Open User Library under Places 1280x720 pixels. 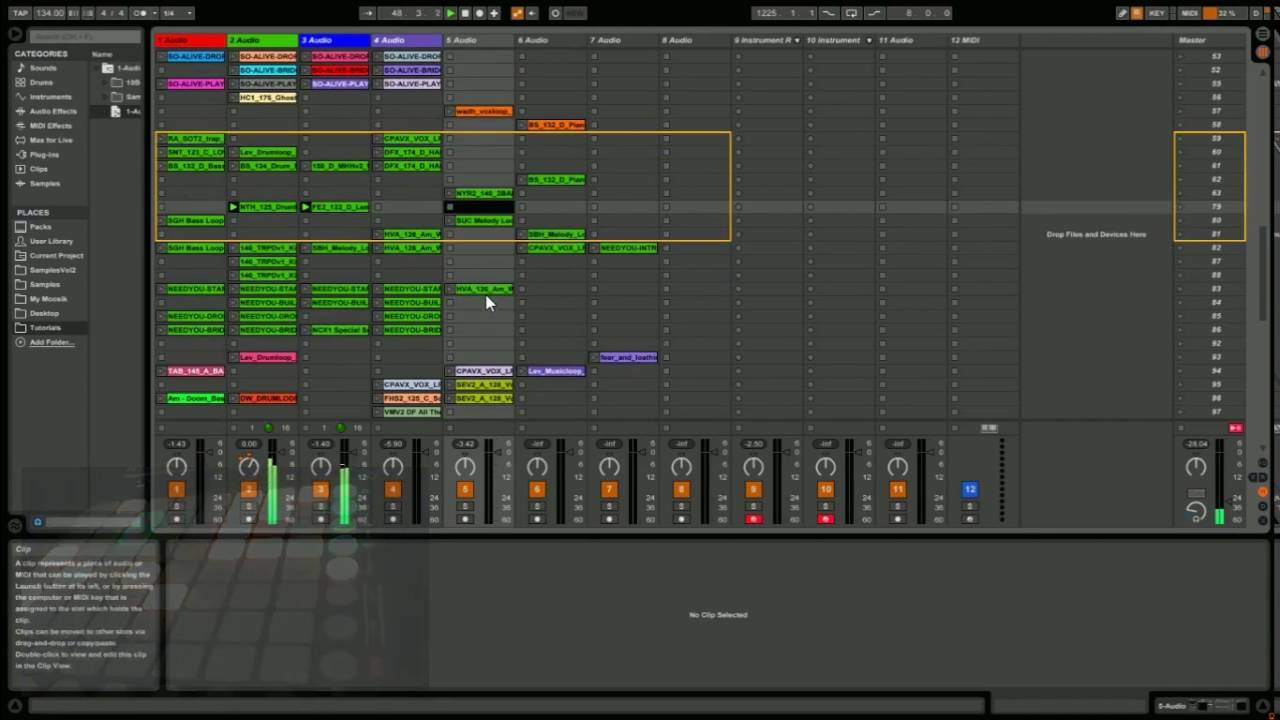[x=51, y=241]
